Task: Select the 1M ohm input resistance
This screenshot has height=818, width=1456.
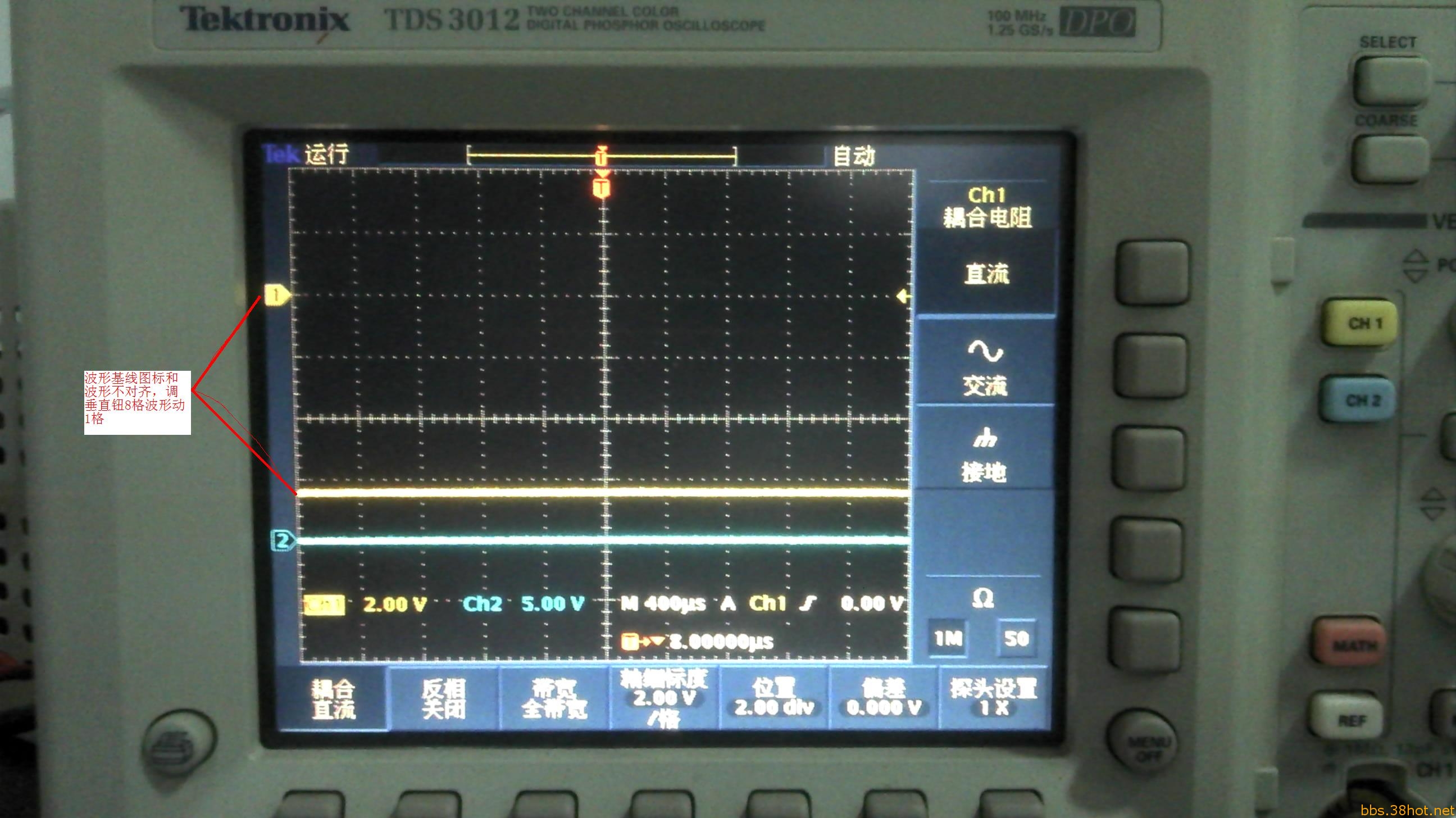Action: (x=947, y=639)
